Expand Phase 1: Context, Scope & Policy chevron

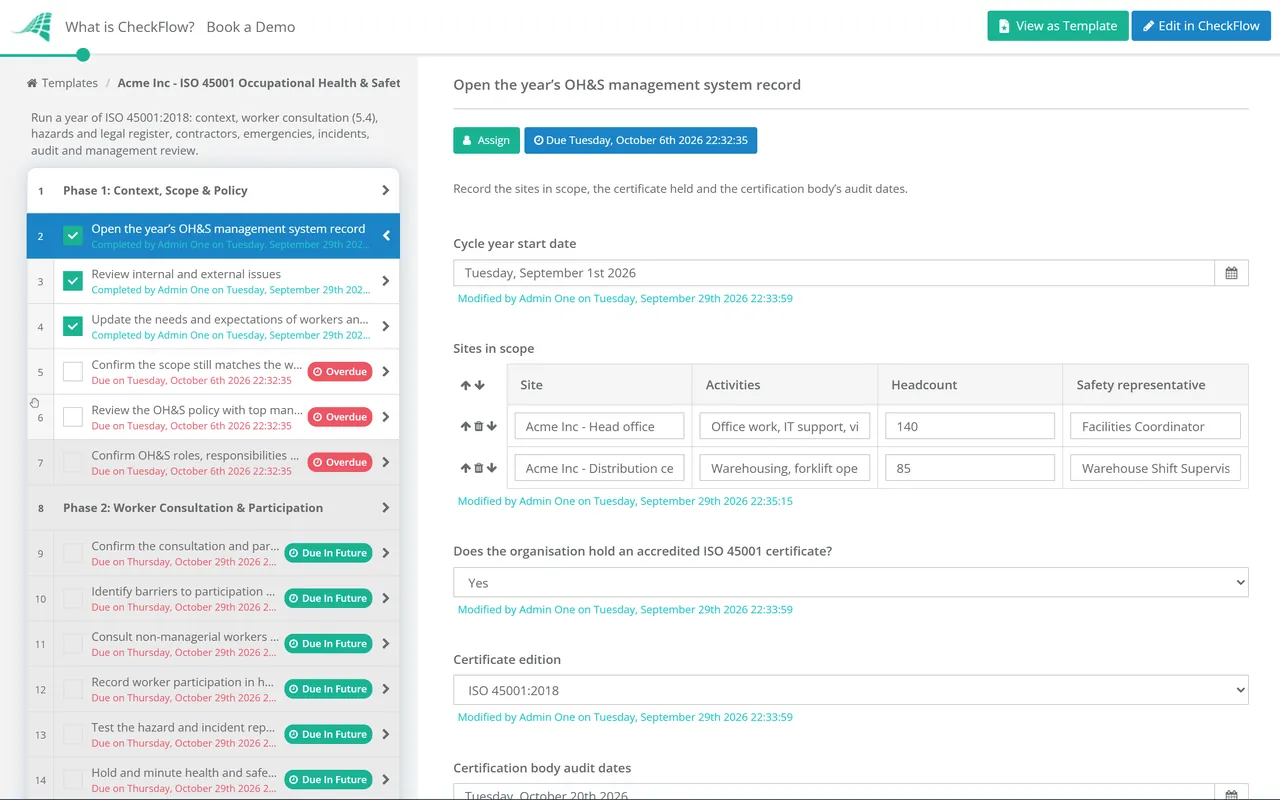coord(386,190)
